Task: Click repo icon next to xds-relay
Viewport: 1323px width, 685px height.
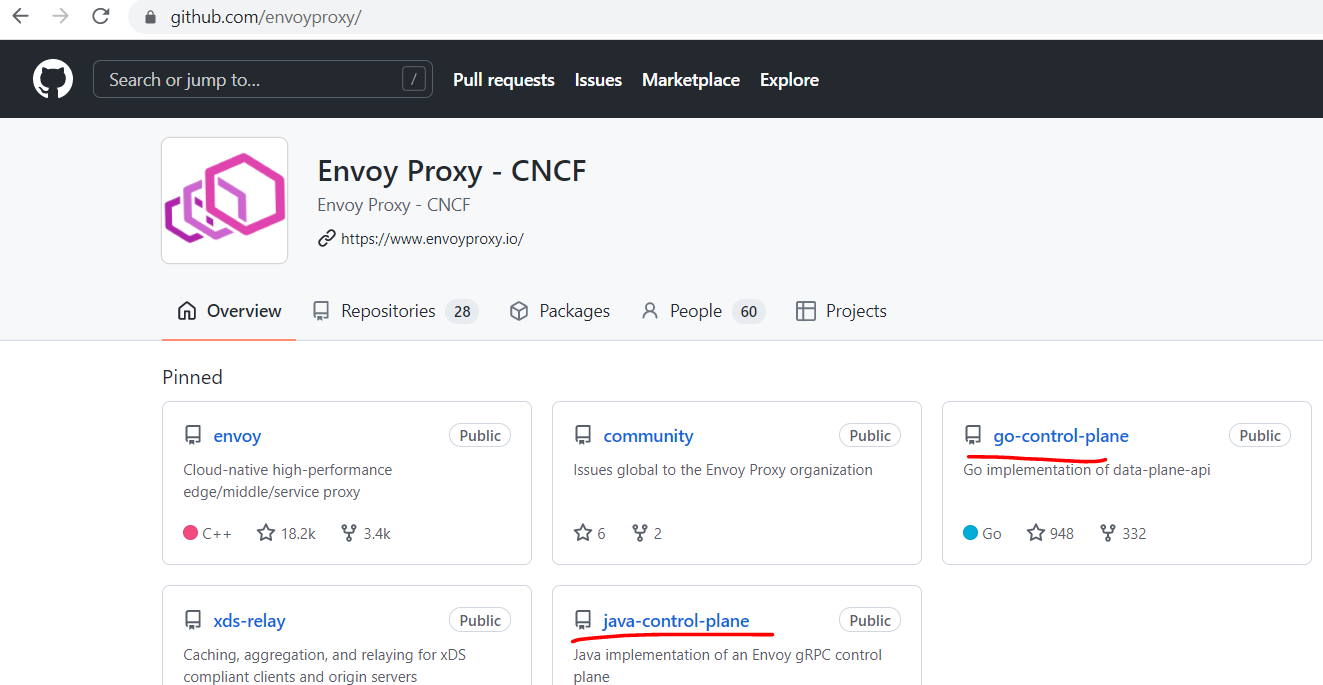Action: 193,620
